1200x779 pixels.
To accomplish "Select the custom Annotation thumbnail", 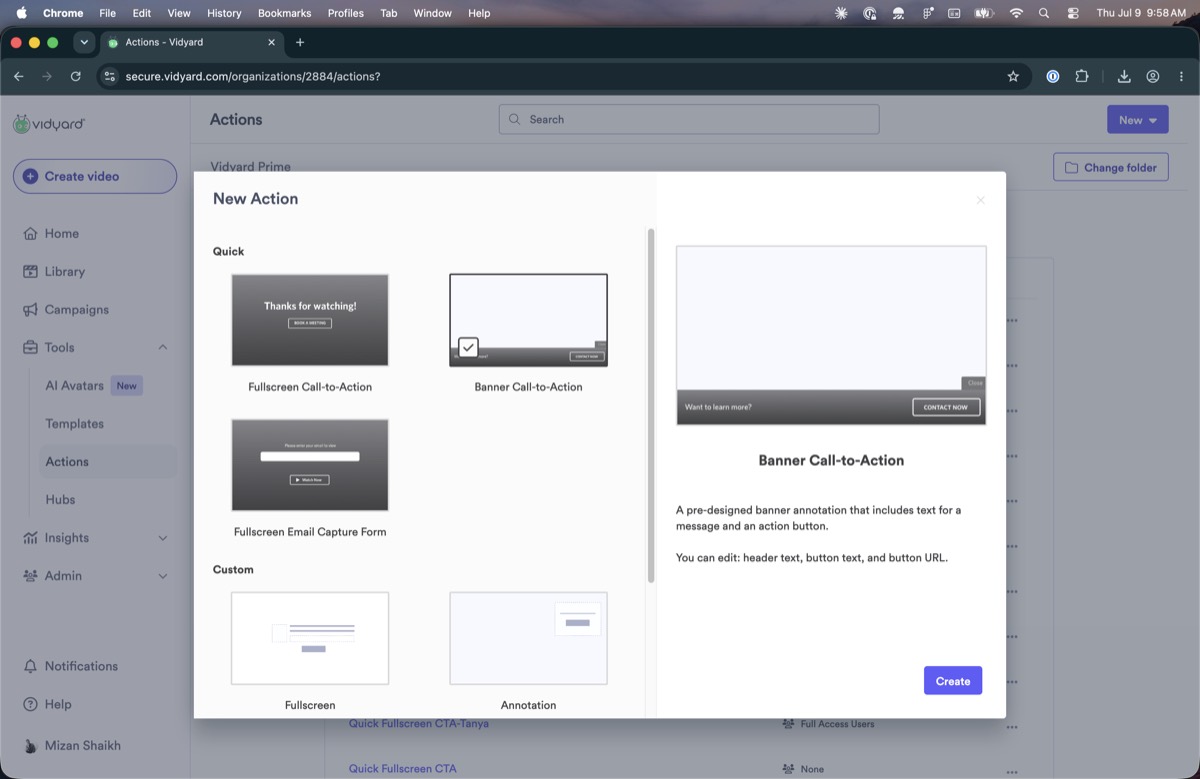I will click(528, 638).
